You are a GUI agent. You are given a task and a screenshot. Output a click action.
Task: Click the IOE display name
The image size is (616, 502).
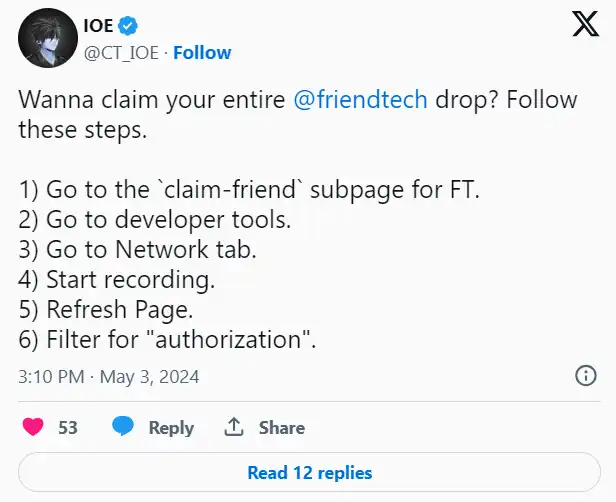point(99,26)
